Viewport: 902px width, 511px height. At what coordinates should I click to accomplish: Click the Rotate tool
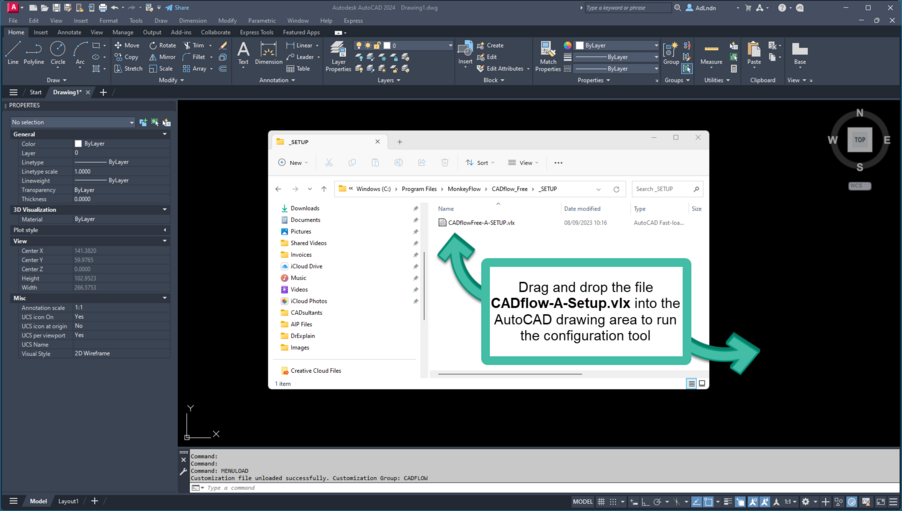pyautogui.click(x=163, y=45)
